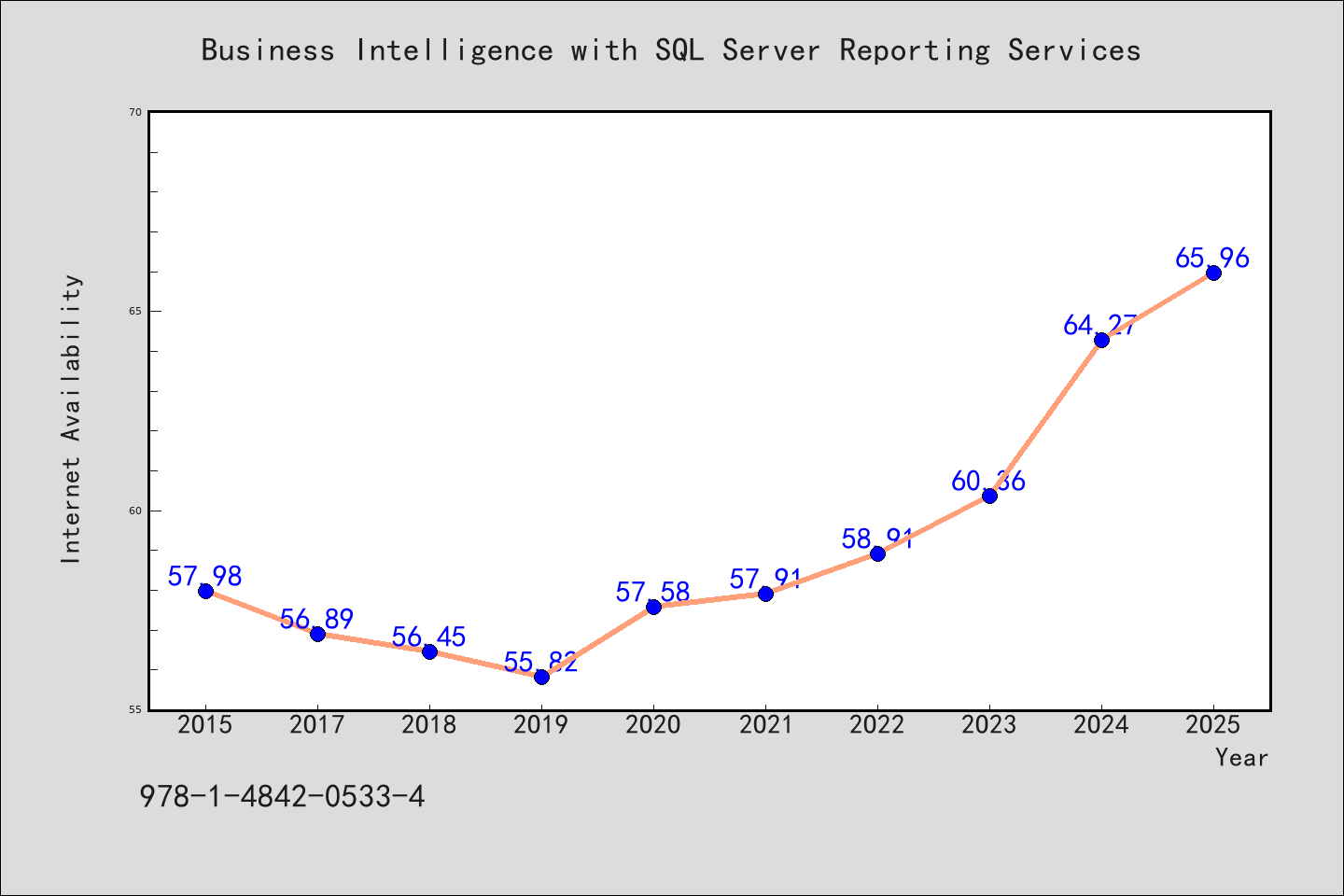Click the 2019 x-axis tick label

tap(541, 725)
